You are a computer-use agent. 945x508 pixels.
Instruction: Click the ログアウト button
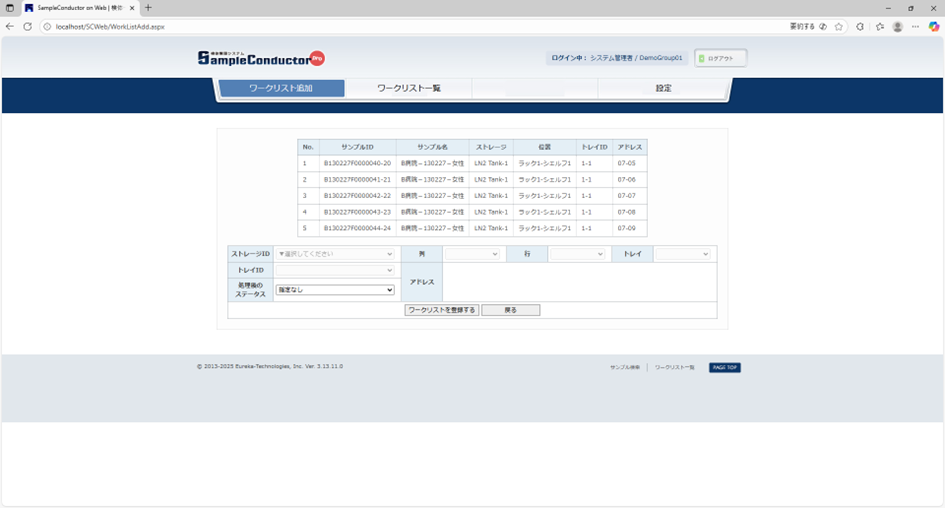point(720,58)
